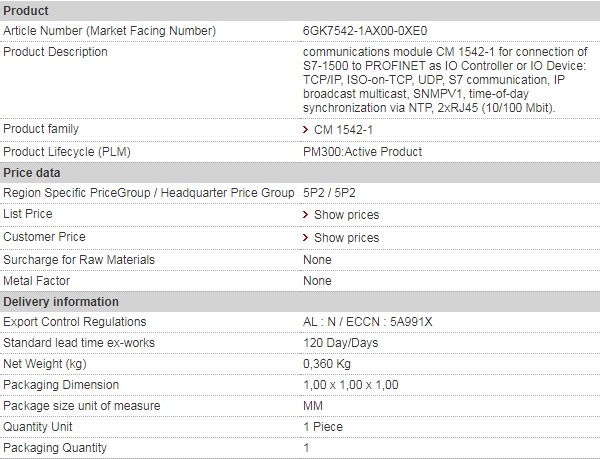The height and width of the screenshot is (459, 602).
Task: Click the Package size unit of measure label
Action: coord(81,406)
